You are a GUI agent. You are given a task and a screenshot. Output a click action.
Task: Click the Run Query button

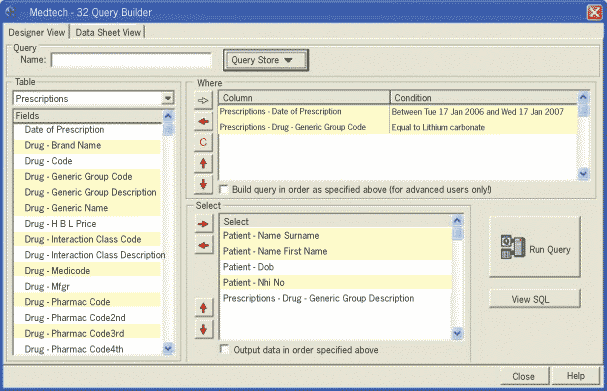[535, 247]
